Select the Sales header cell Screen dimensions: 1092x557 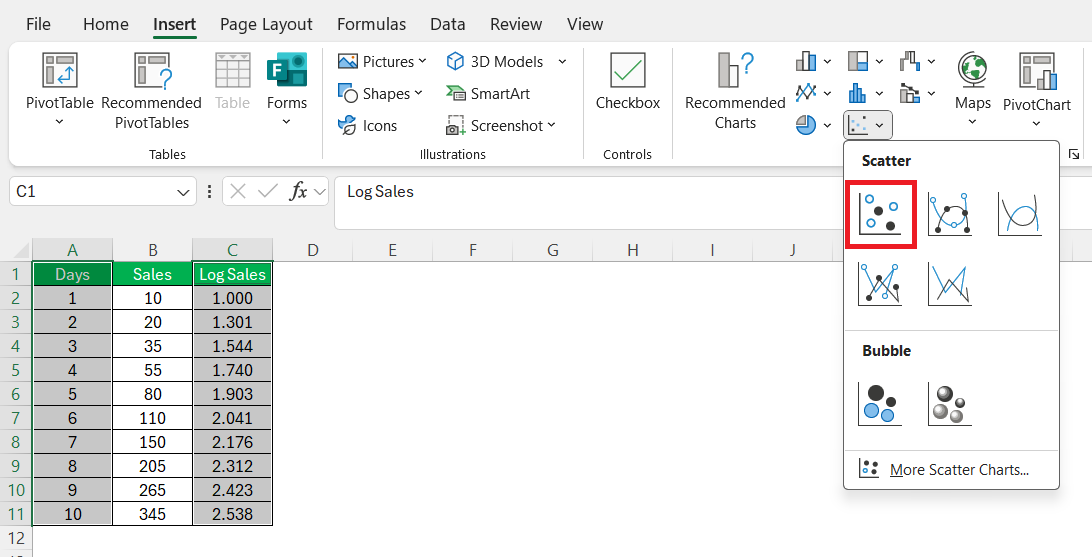153,274
